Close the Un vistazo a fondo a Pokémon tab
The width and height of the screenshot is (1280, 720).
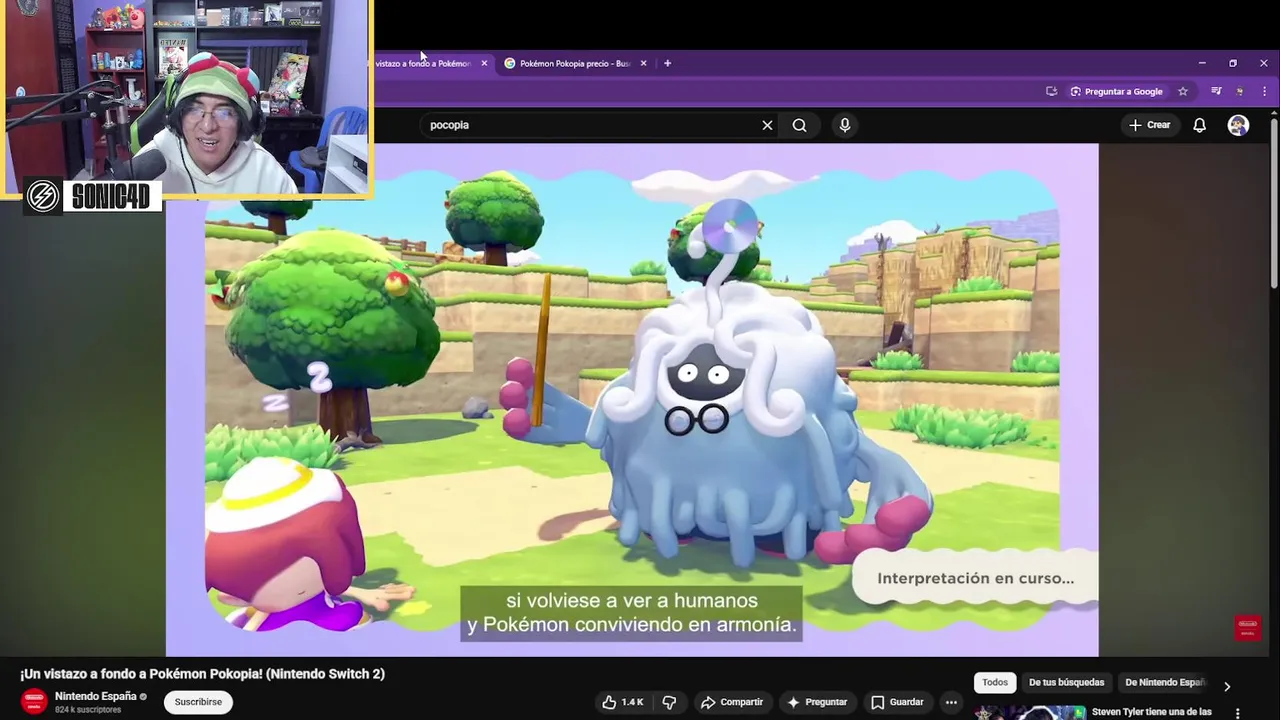click(484, 63)
